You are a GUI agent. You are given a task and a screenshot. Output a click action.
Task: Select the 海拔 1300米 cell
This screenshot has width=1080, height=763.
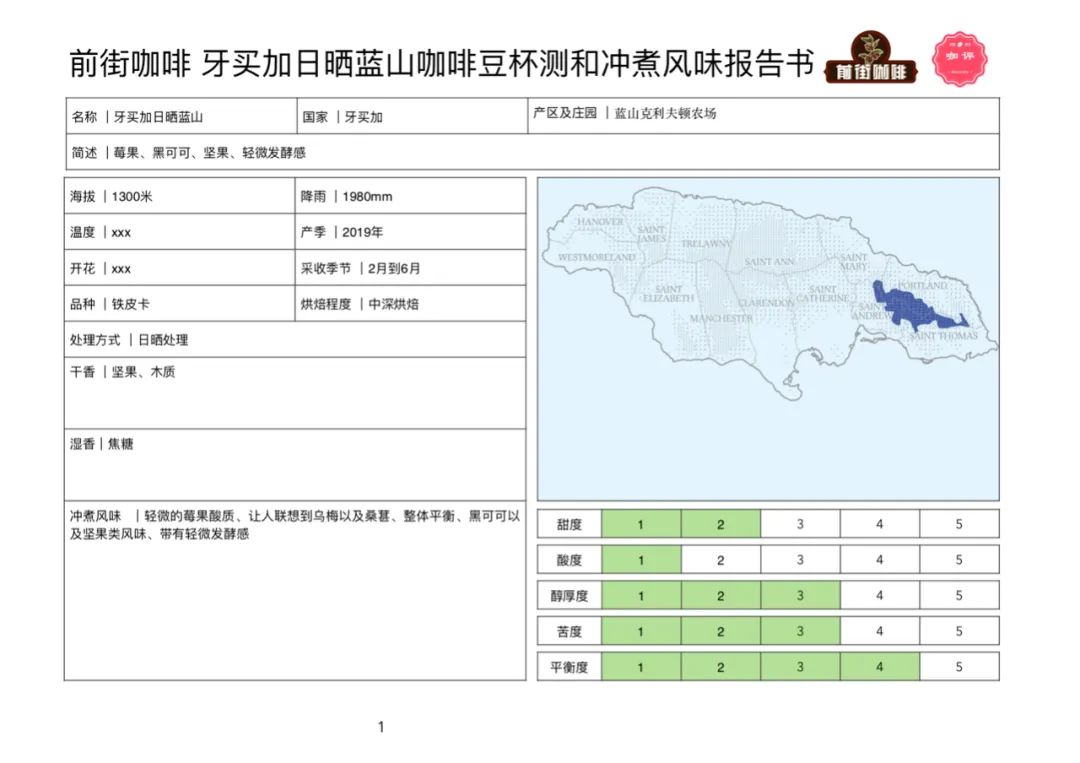pos(180,196)
